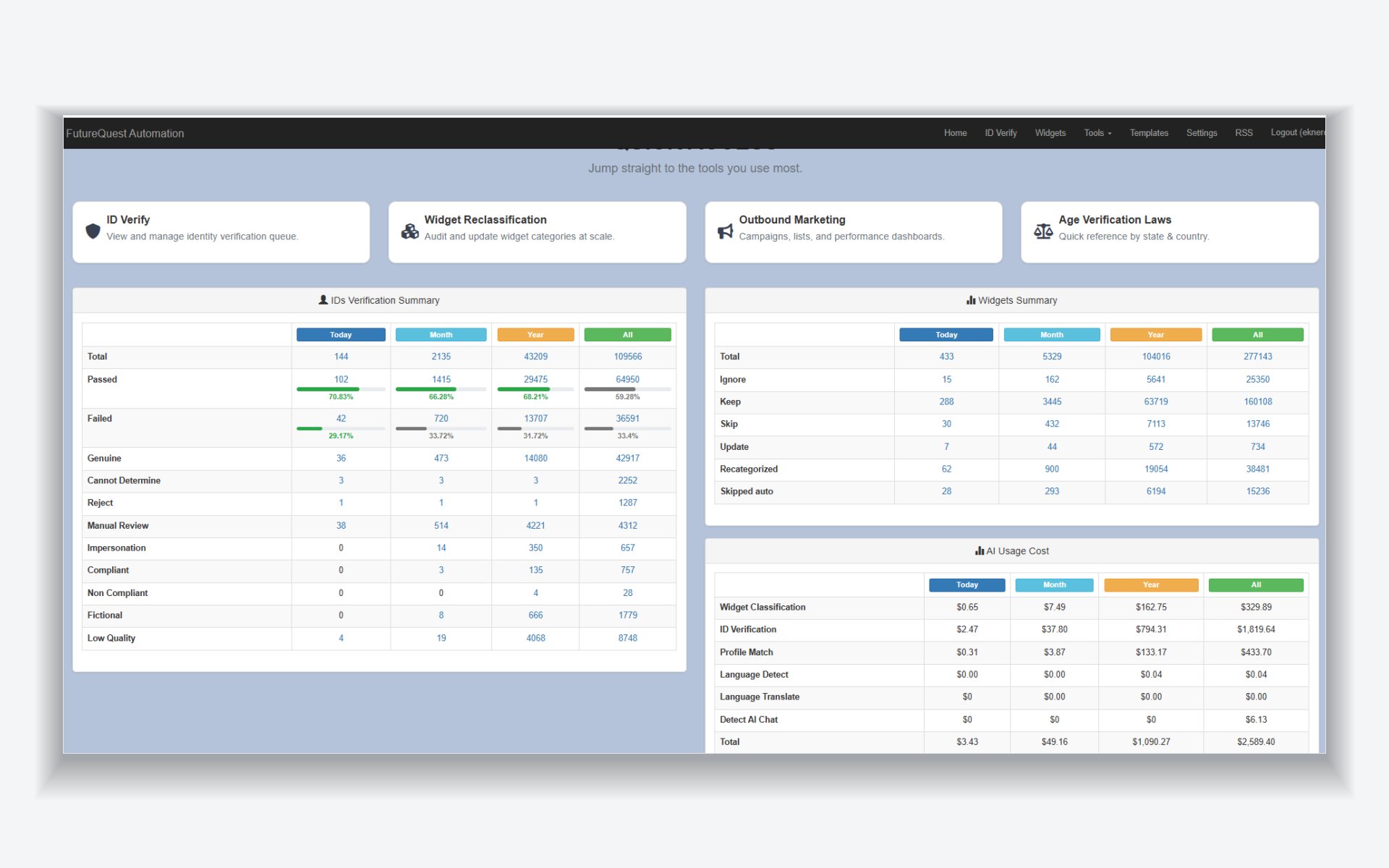Open Settings in the top navigation
Screen dimensions: 1389x868
point(1202,133)
